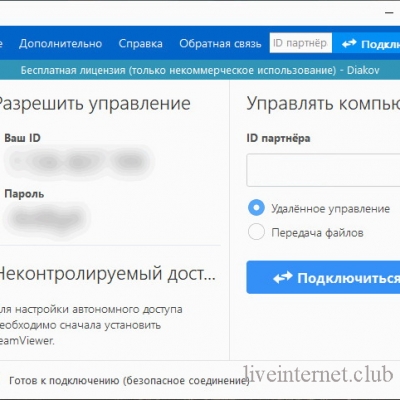Click the Готов к подключению status text

tap(129, 380)
